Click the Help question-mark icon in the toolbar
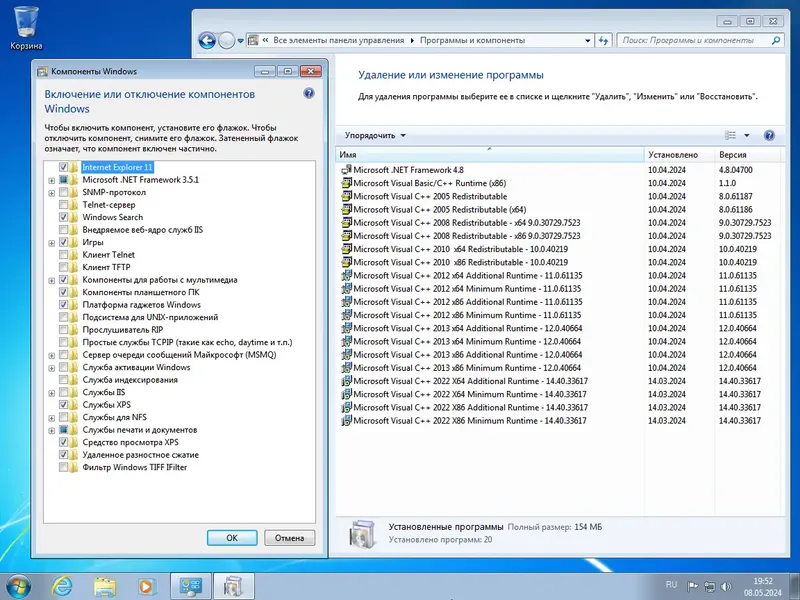 (x=768, y=135)
